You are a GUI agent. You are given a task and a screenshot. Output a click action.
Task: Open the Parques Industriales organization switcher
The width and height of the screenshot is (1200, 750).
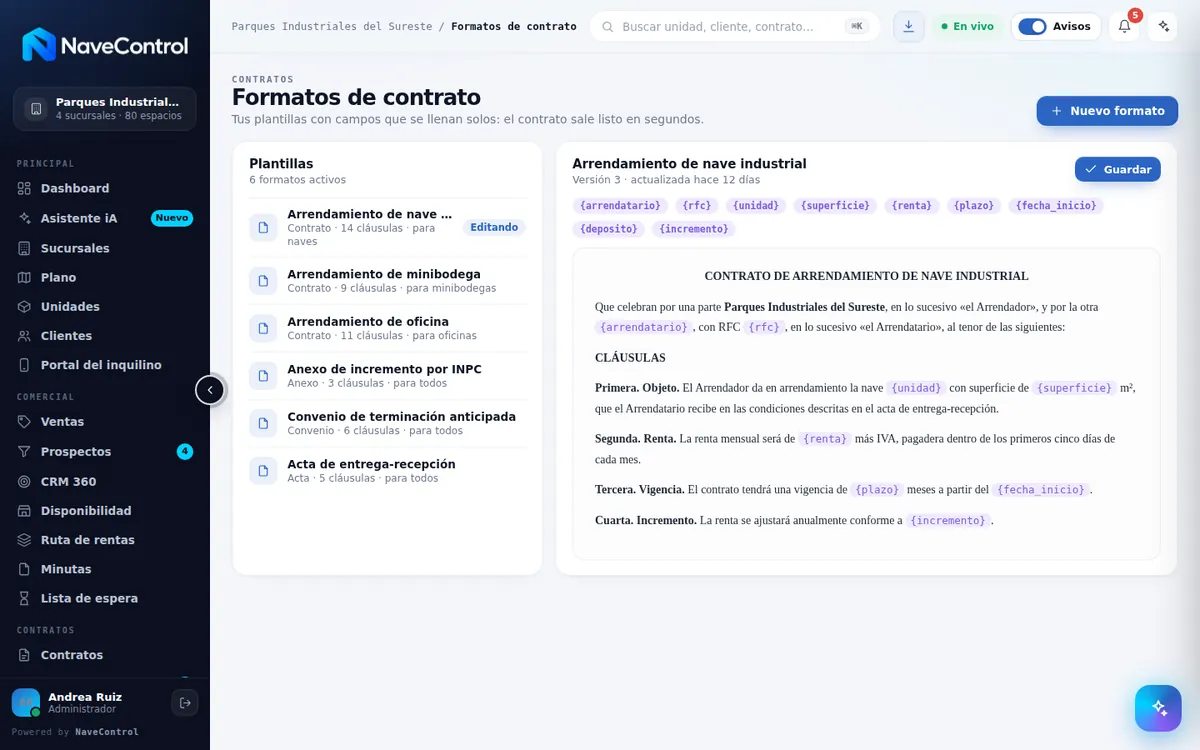[105, 109]
